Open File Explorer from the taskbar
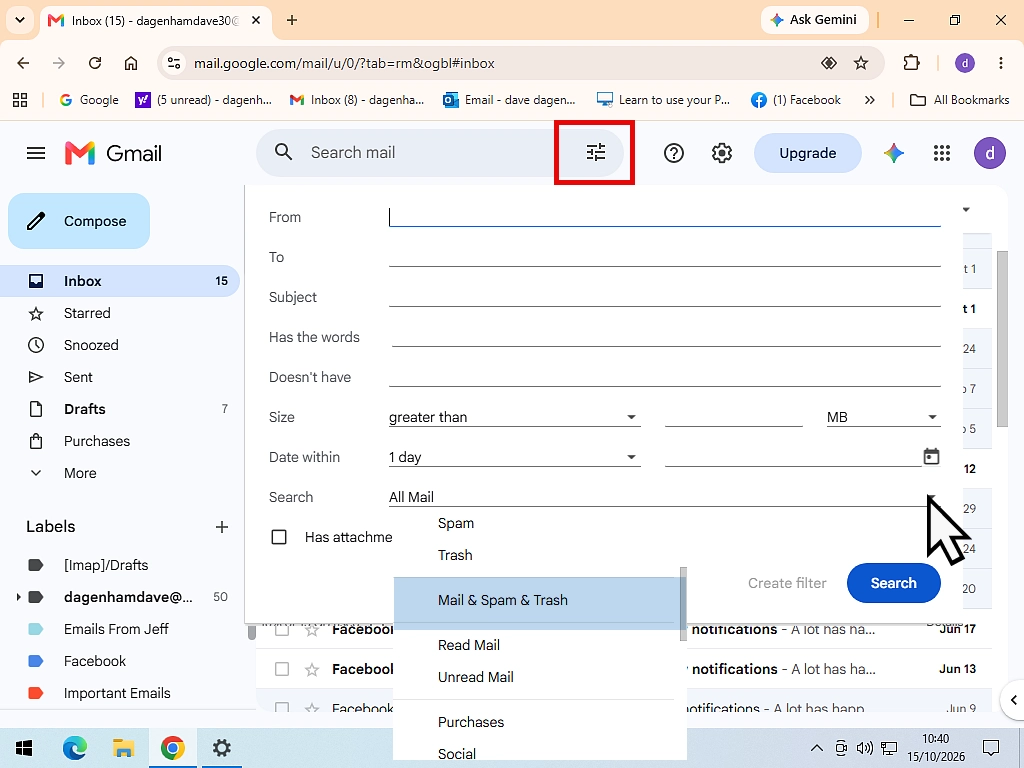 point(123,748)
